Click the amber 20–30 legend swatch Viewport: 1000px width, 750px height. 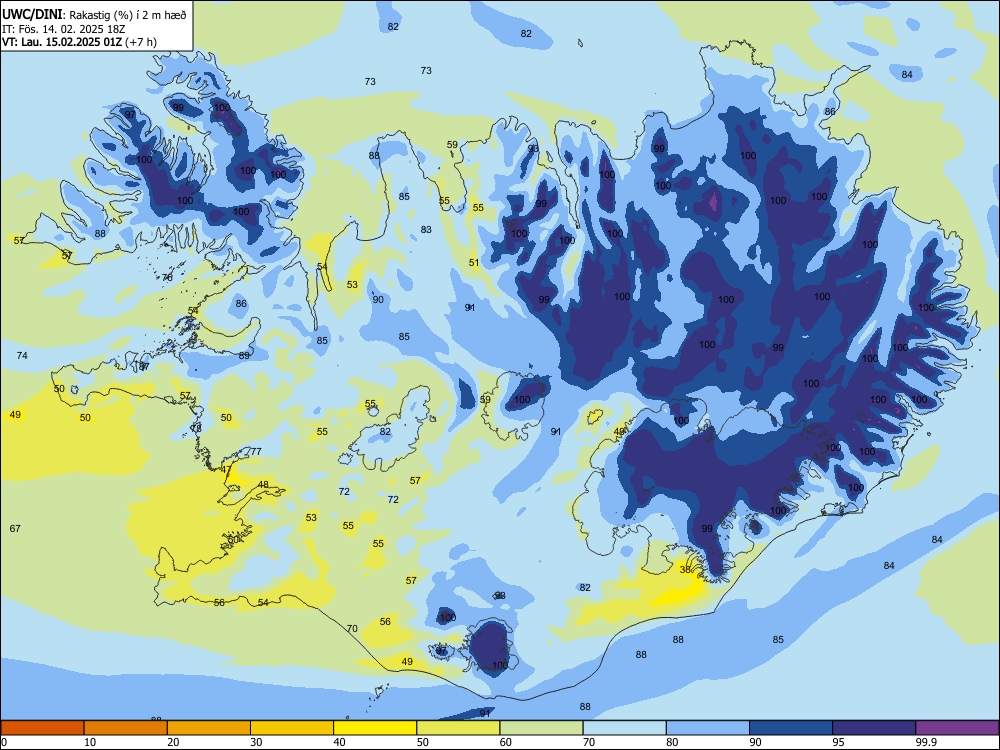[209, 728]
